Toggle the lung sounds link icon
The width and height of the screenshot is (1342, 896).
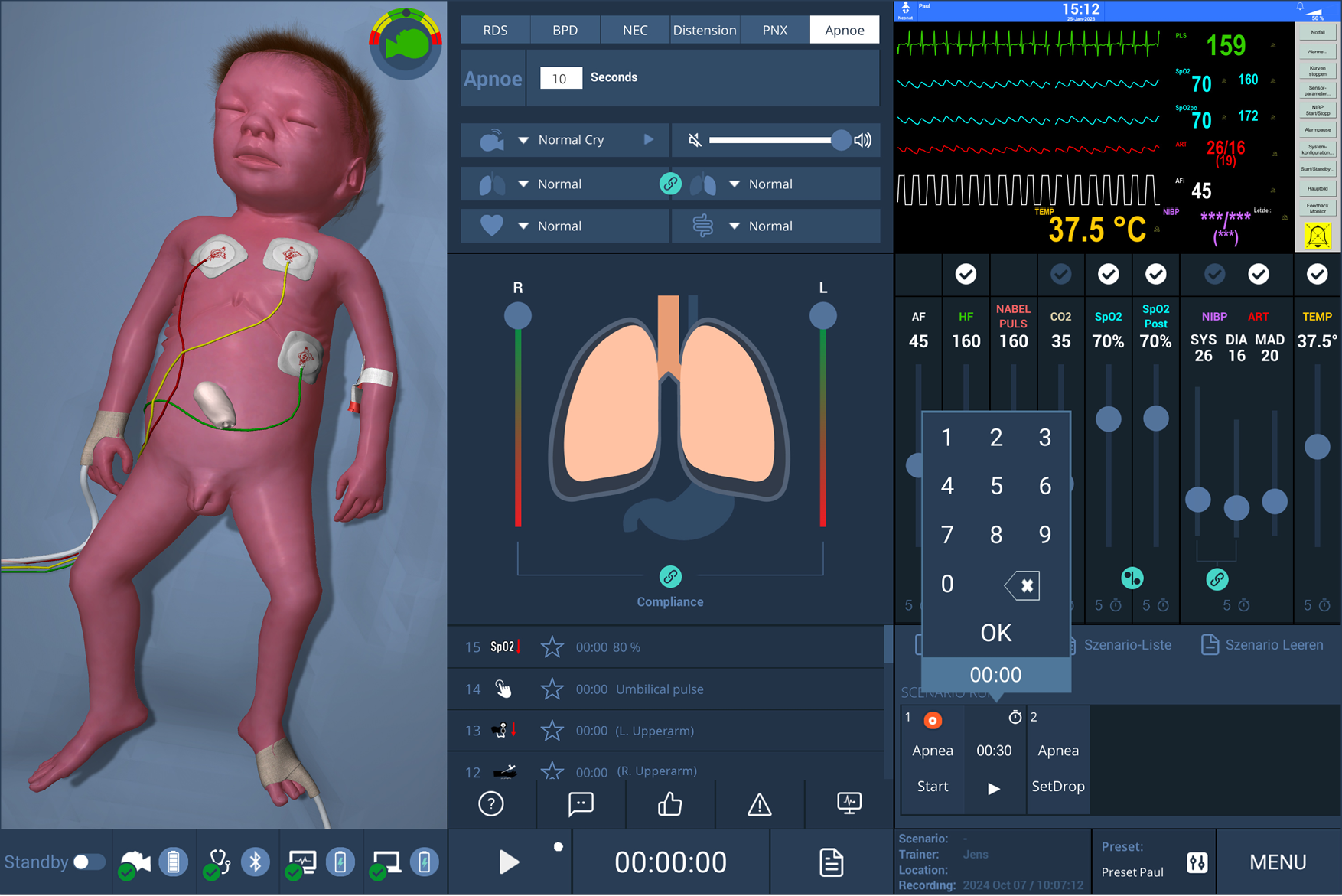pyautogui.click(x=670, y=184)
